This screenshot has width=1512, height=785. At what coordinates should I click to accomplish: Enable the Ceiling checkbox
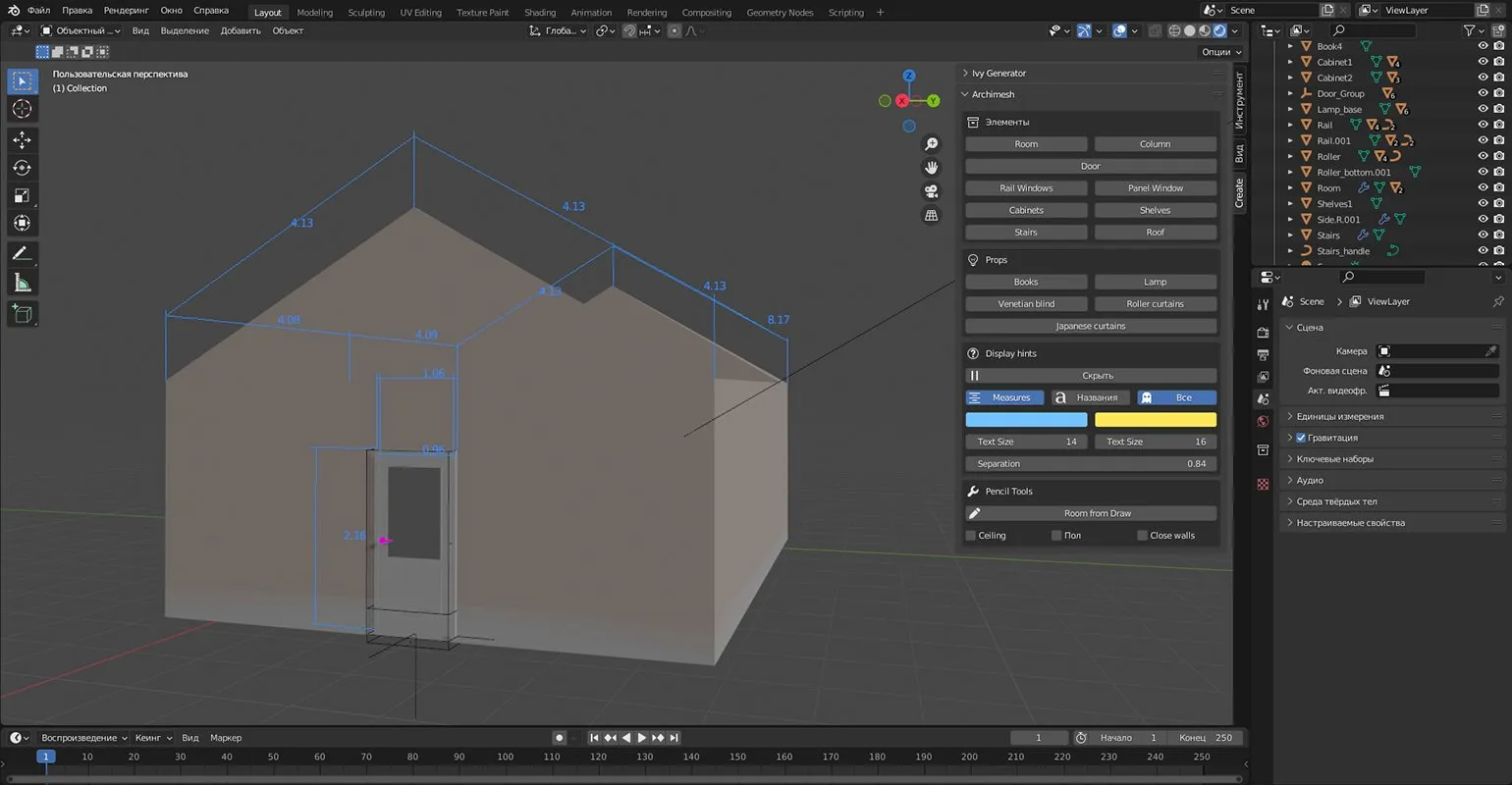click(971, 536)
